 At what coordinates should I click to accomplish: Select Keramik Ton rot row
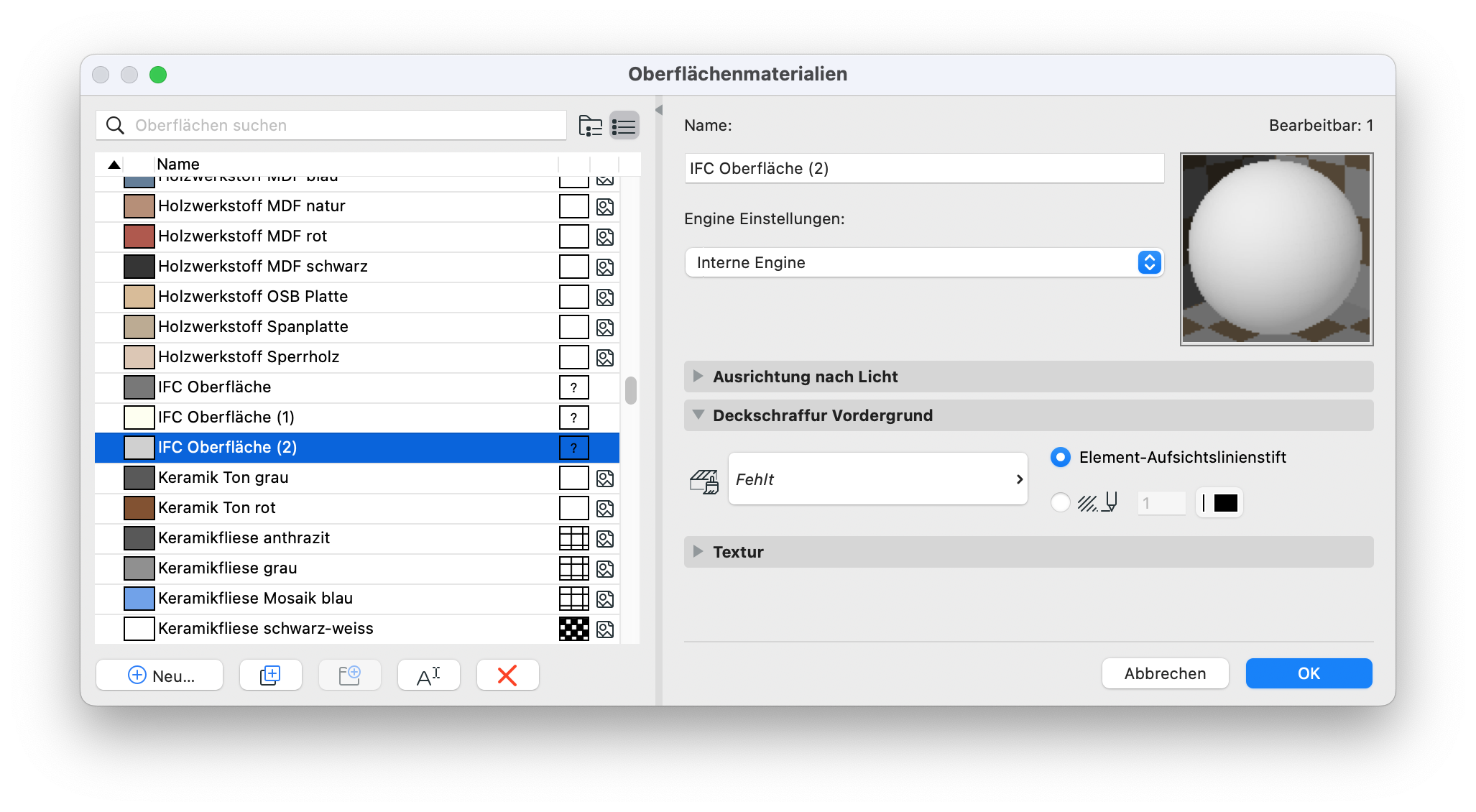coord(357,508)
